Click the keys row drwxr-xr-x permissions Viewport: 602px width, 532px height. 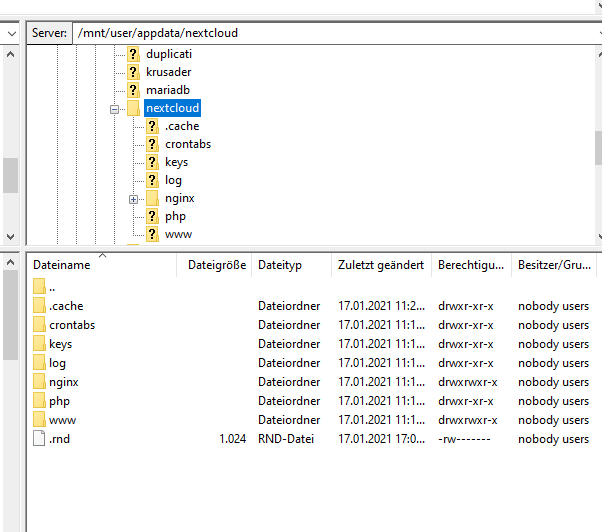[x=466, y=344]
